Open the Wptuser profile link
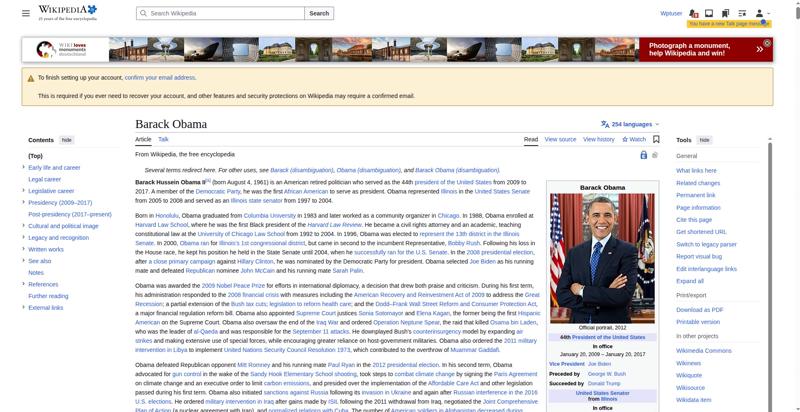800x412 pixels. coord(671,13)
